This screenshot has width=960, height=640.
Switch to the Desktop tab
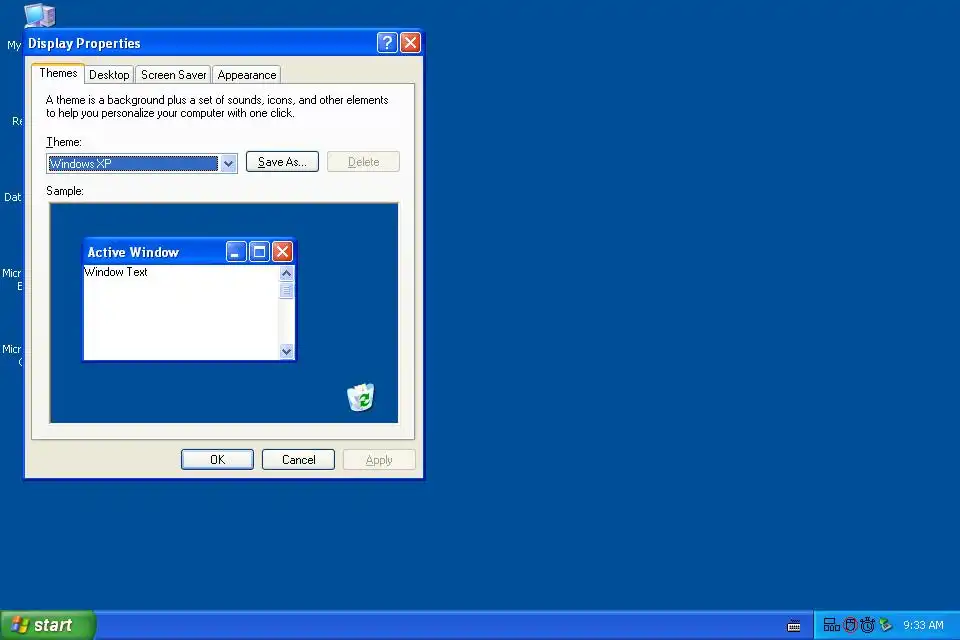coord(109,75)
